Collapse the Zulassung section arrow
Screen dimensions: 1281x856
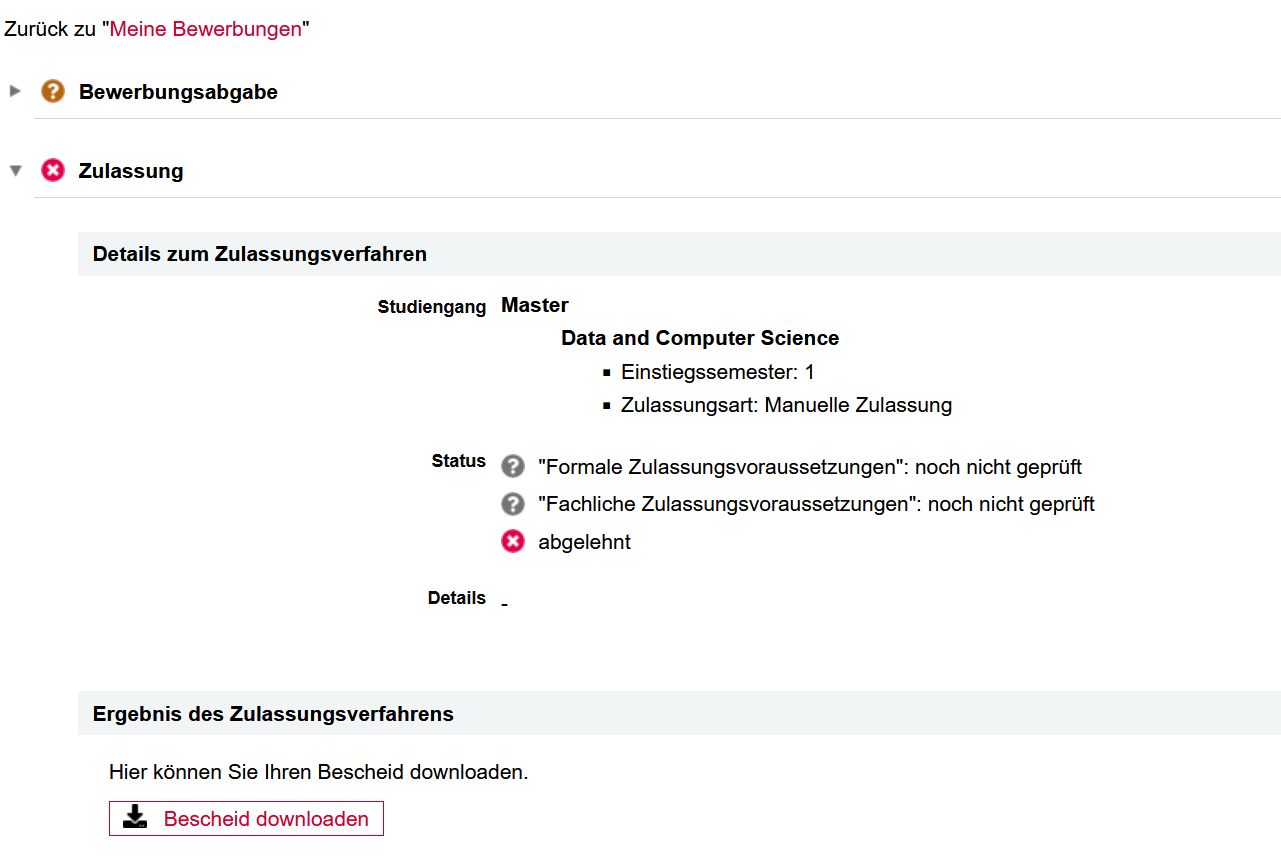coord(15,171)
